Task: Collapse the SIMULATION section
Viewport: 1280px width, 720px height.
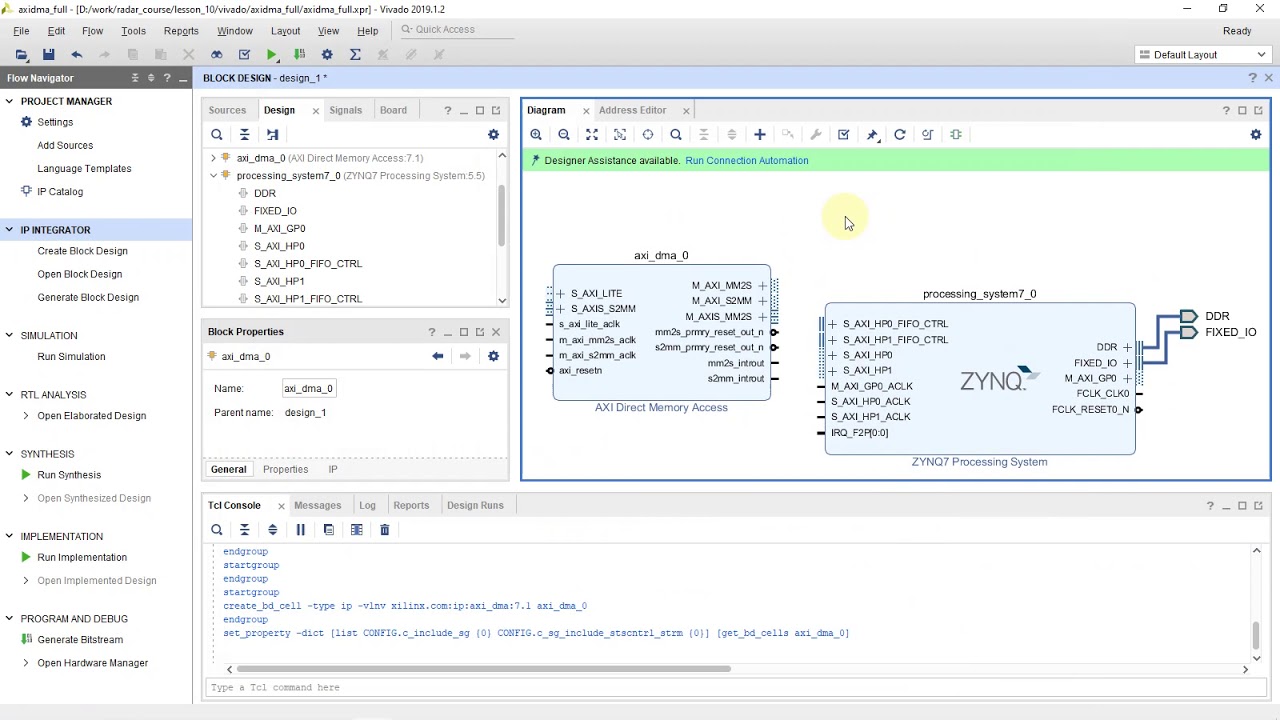Action: (x=9, y=336)
